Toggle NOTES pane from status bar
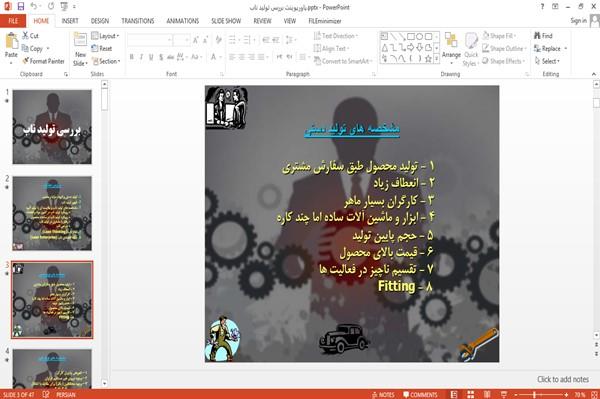Image resolution: width=600 pixels, height=399 pixels. (383, 394)
